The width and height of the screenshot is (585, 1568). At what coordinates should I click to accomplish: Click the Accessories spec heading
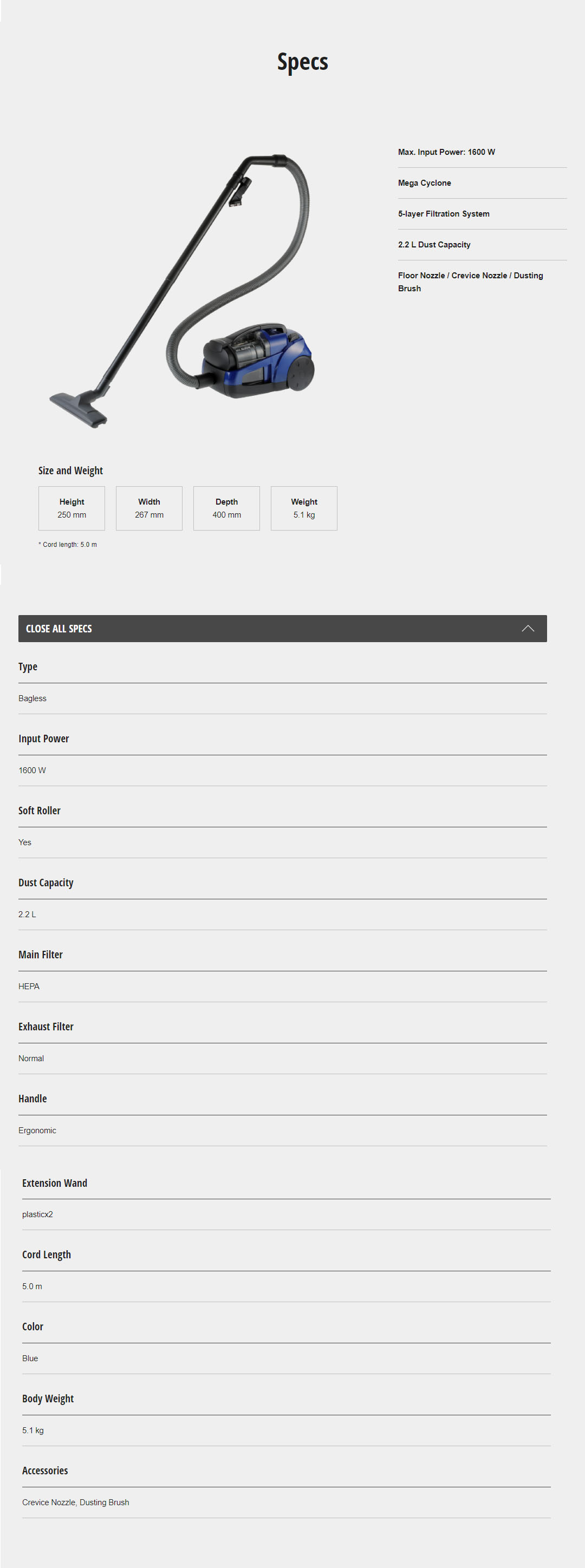[45, 1470]
